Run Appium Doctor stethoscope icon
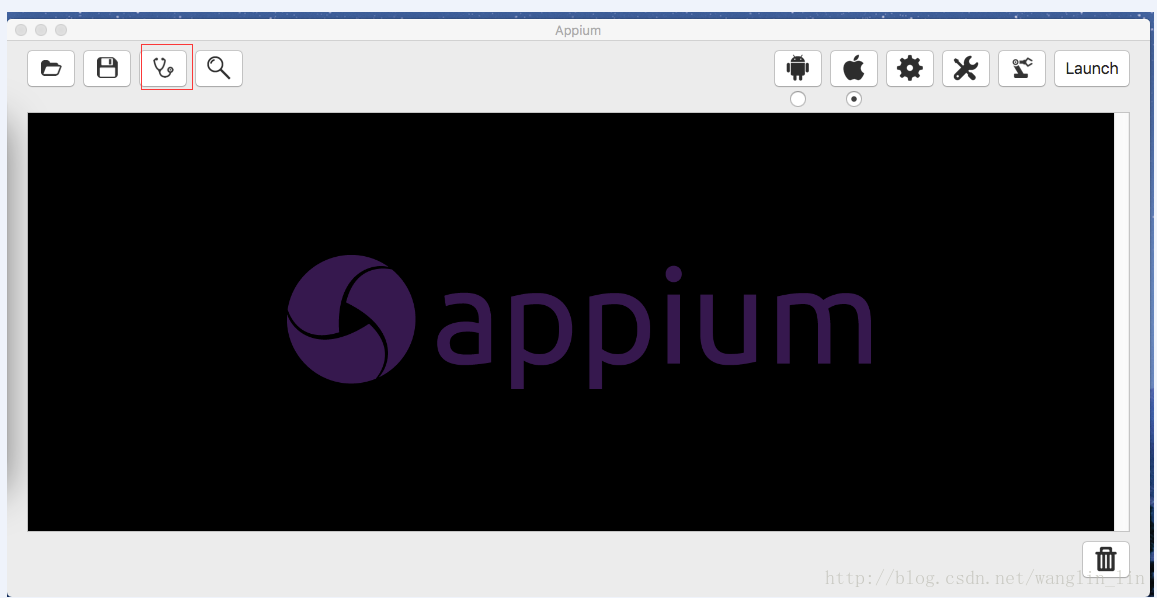The image size is (1157, 598). click(x=163, y=69)
